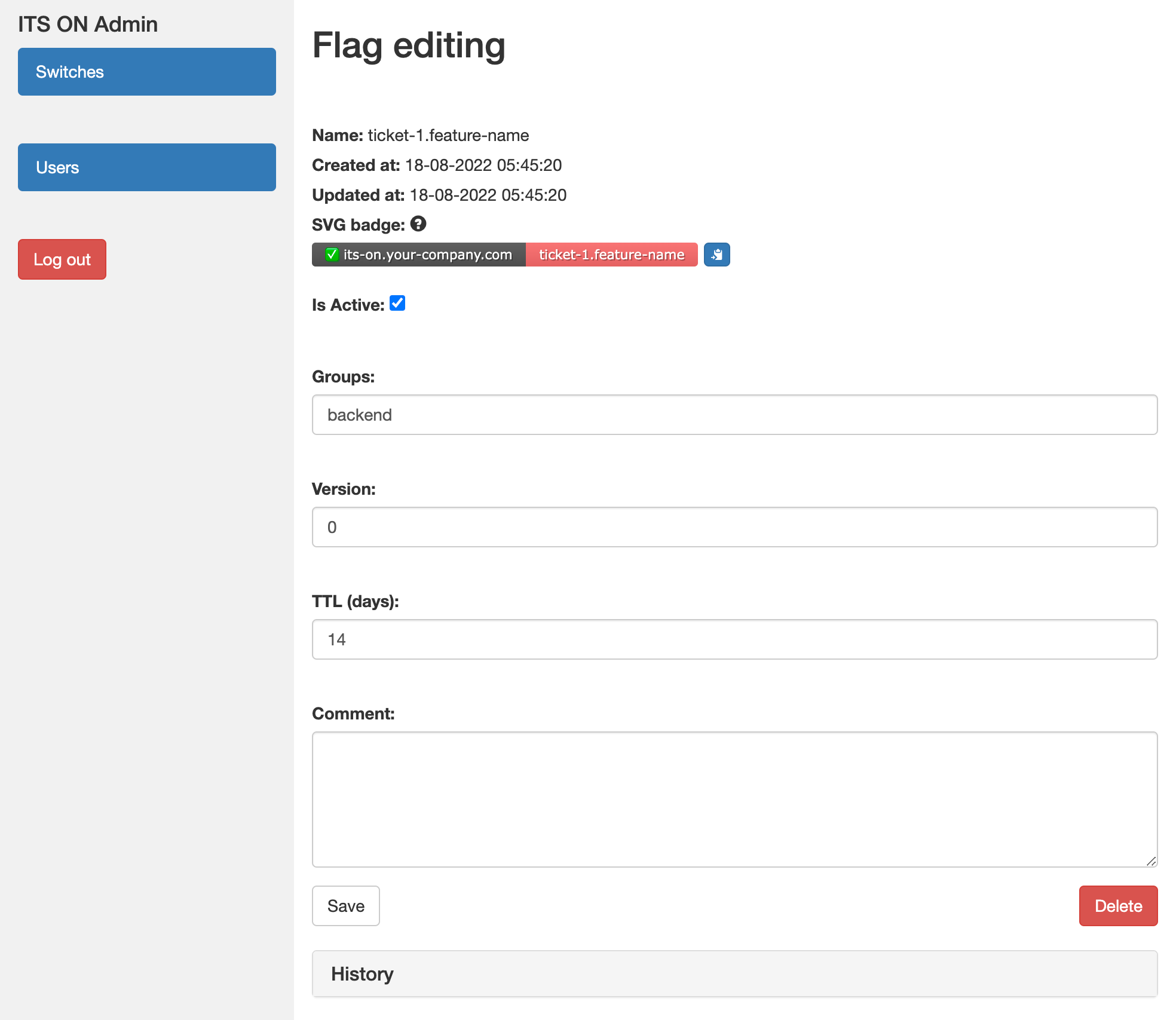1176x1020 pixels.
Task: Click the SVG badge help question-mark icon
Action: pyautogui.click(x=418, y=224)
